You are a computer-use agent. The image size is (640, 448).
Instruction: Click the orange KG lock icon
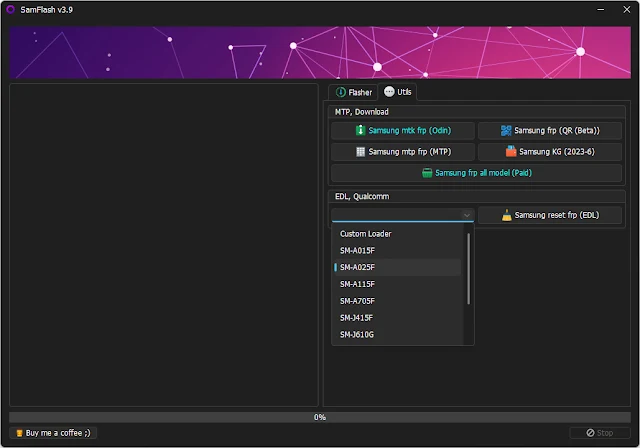pyautogui.click(x=511, y=151)
